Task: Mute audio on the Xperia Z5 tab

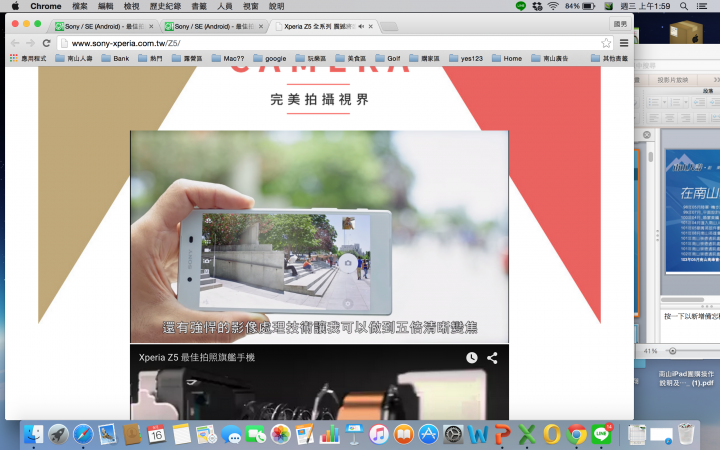Action: (x=361, y=27)
